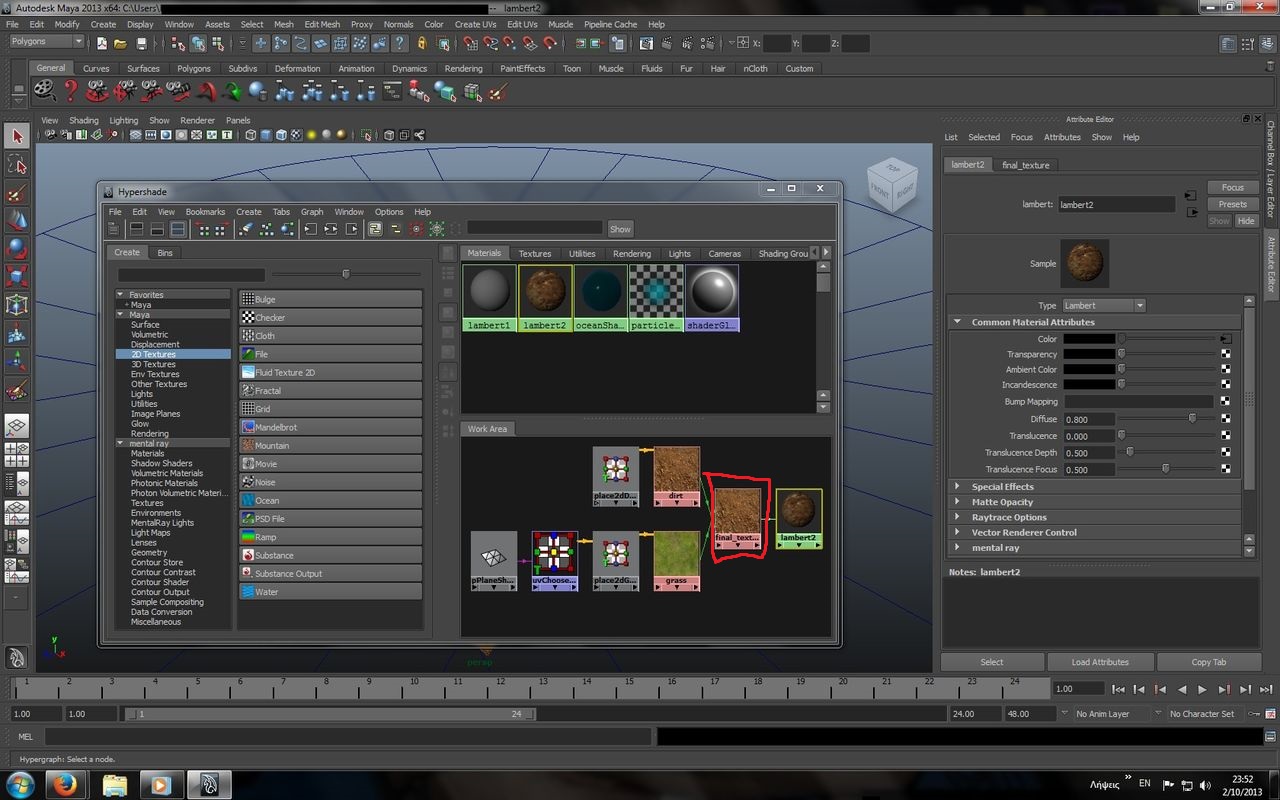Clear the Hypershade graph with eraser icon
Image resolution: width=1280 pixels, height=800 pixels.
[247, 229]
